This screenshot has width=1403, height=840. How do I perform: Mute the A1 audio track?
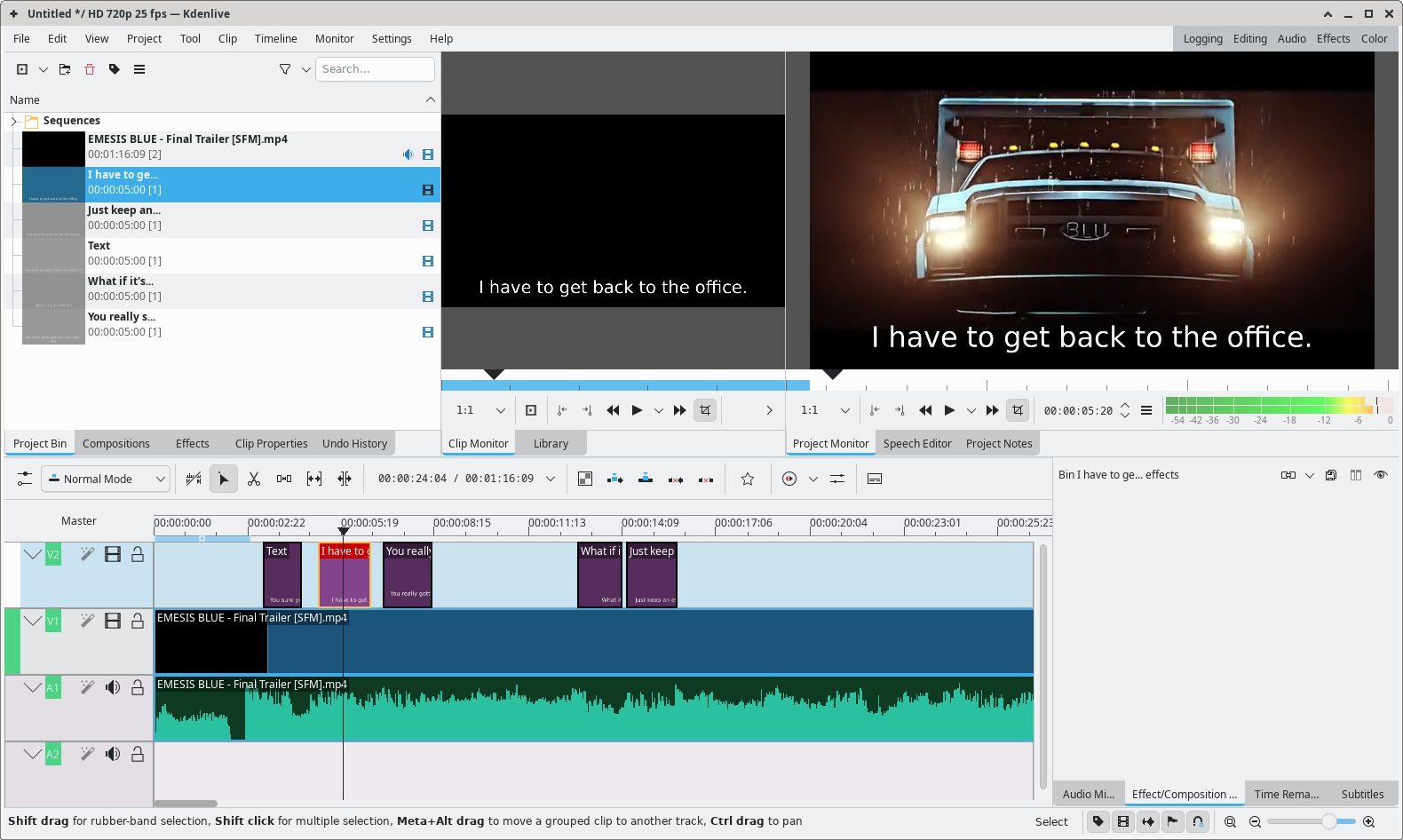click(x=113, y=687)
